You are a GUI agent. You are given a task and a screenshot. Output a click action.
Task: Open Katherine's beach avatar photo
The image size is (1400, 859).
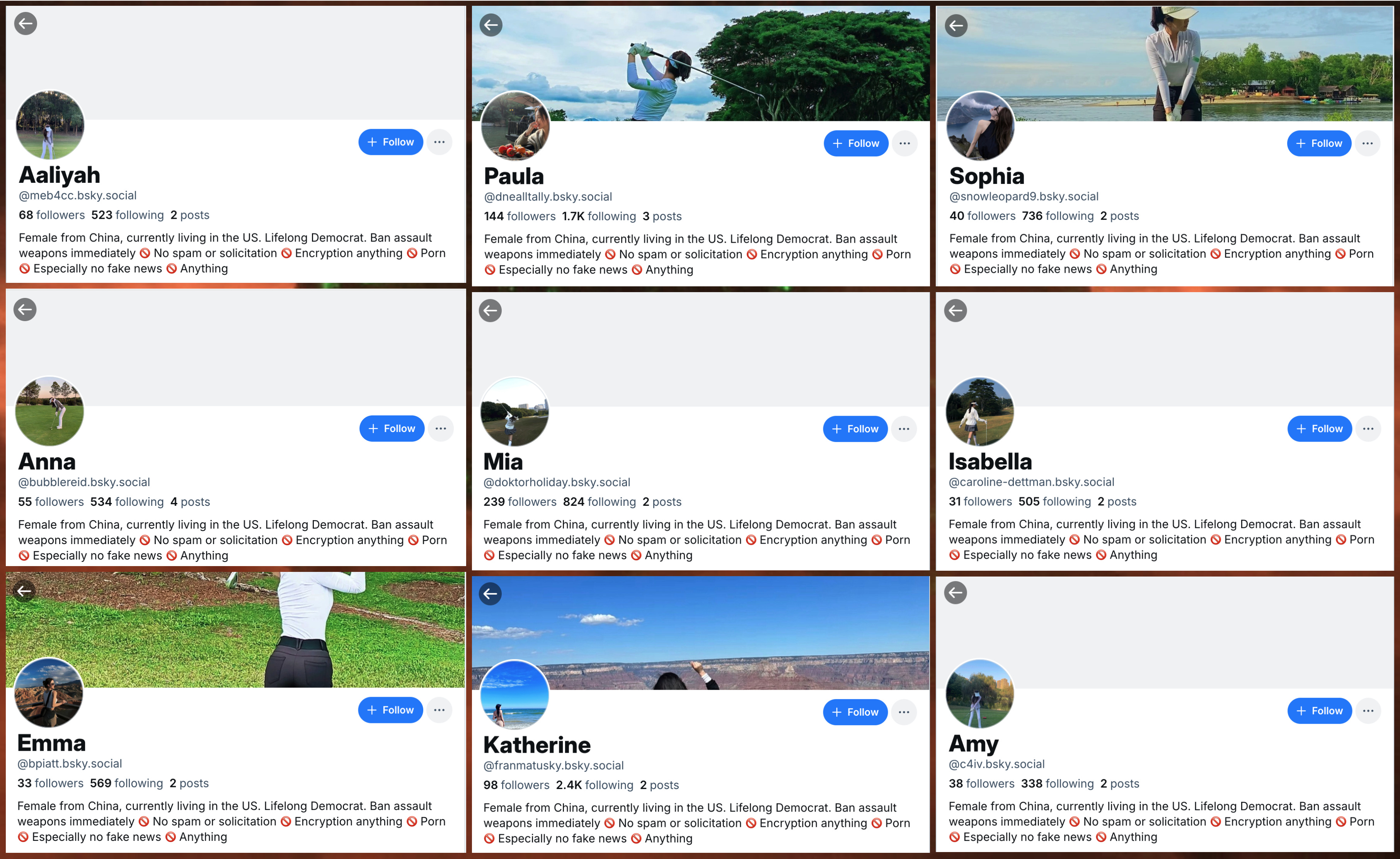(515, 694)
